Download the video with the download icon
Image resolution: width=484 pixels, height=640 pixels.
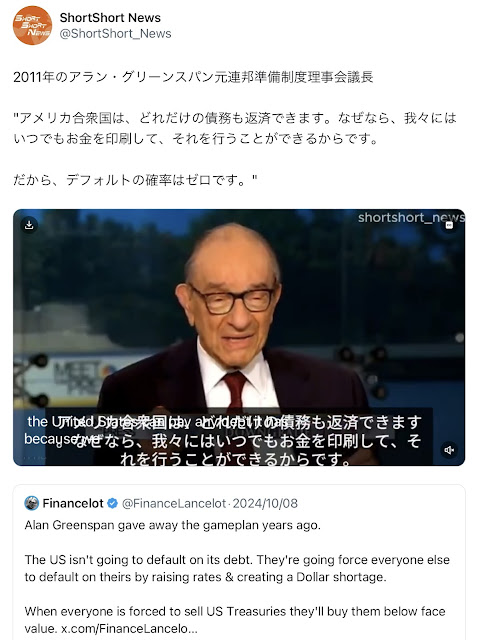(x=29, y=225)
